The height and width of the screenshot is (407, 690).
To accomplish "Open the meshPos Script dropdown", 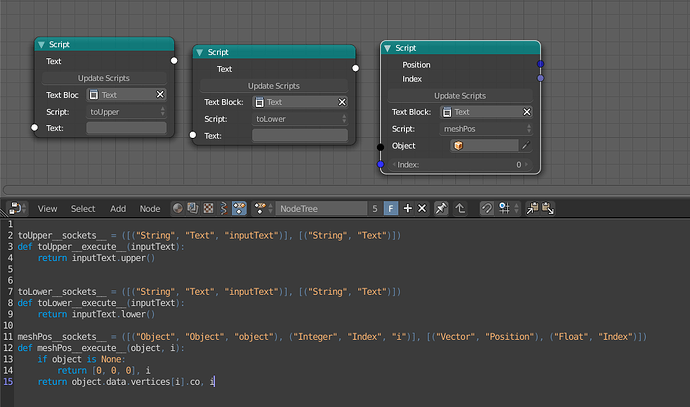I will 486,129.
